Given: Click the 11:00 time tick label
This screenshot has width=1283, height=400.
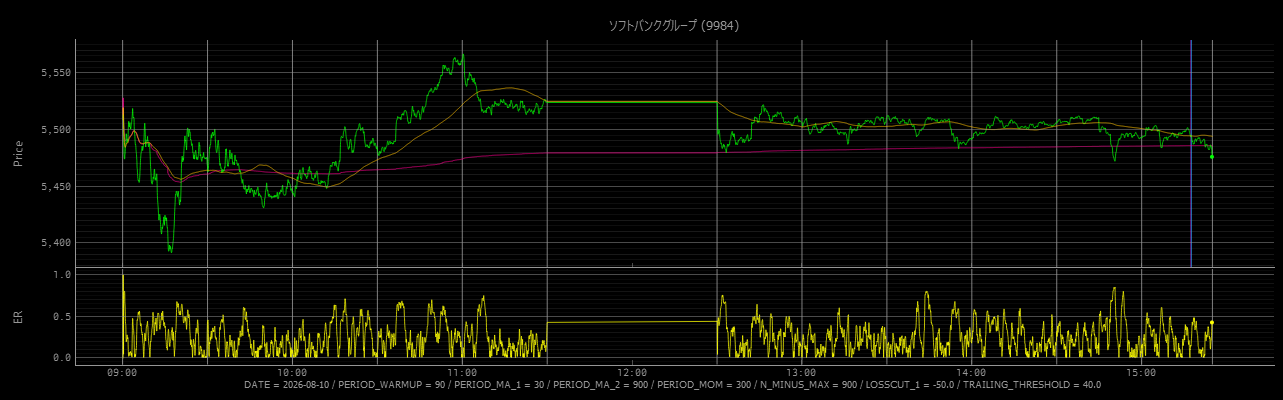Looking at the screenshot, I should [x=462, y=373].
